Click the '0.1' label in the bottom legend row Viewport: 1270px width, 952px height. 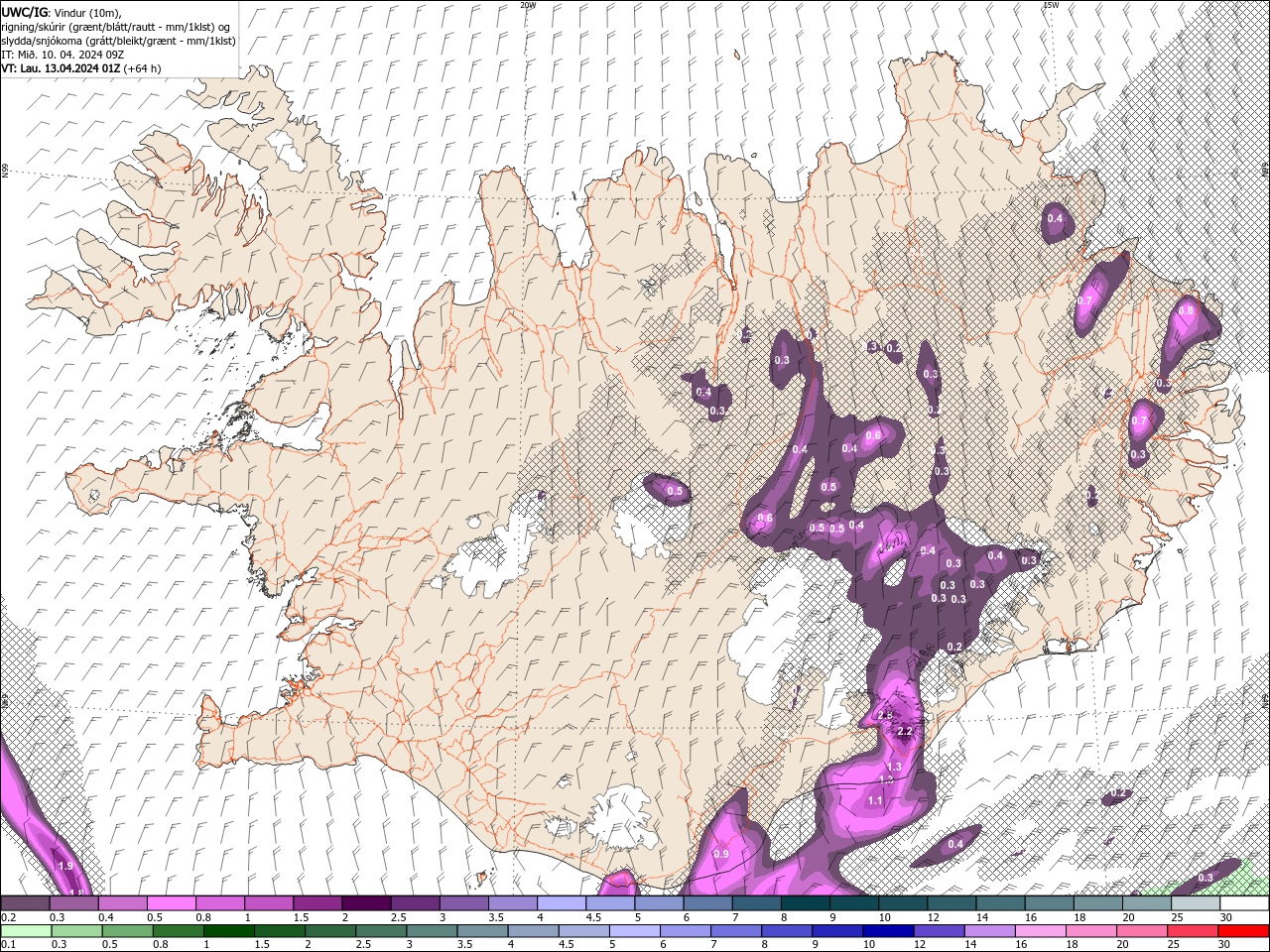[8, 944]
